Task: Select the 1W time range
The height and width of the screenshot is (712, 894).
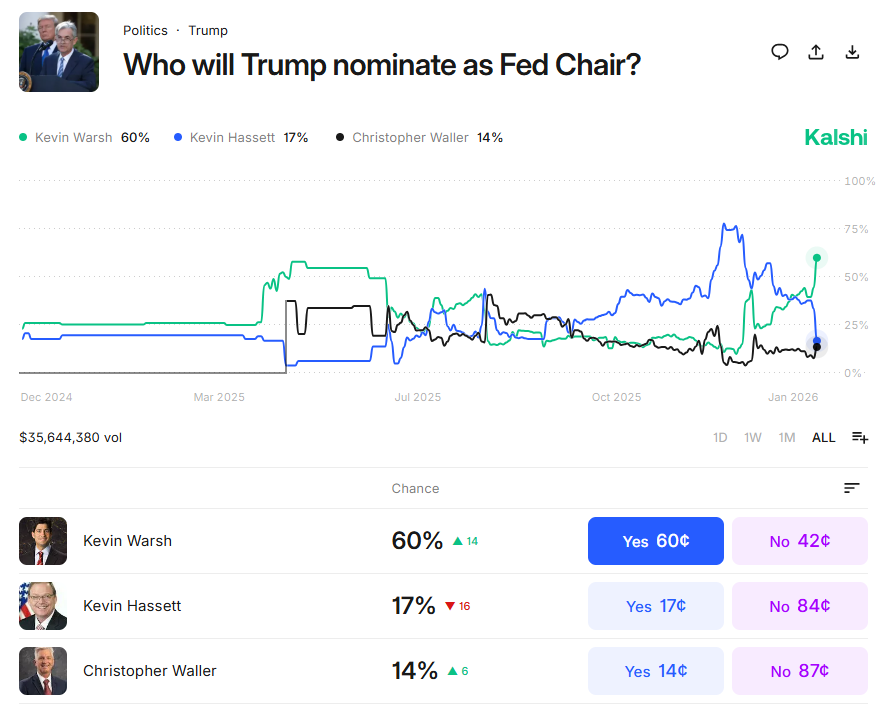Action: (753, 438)
